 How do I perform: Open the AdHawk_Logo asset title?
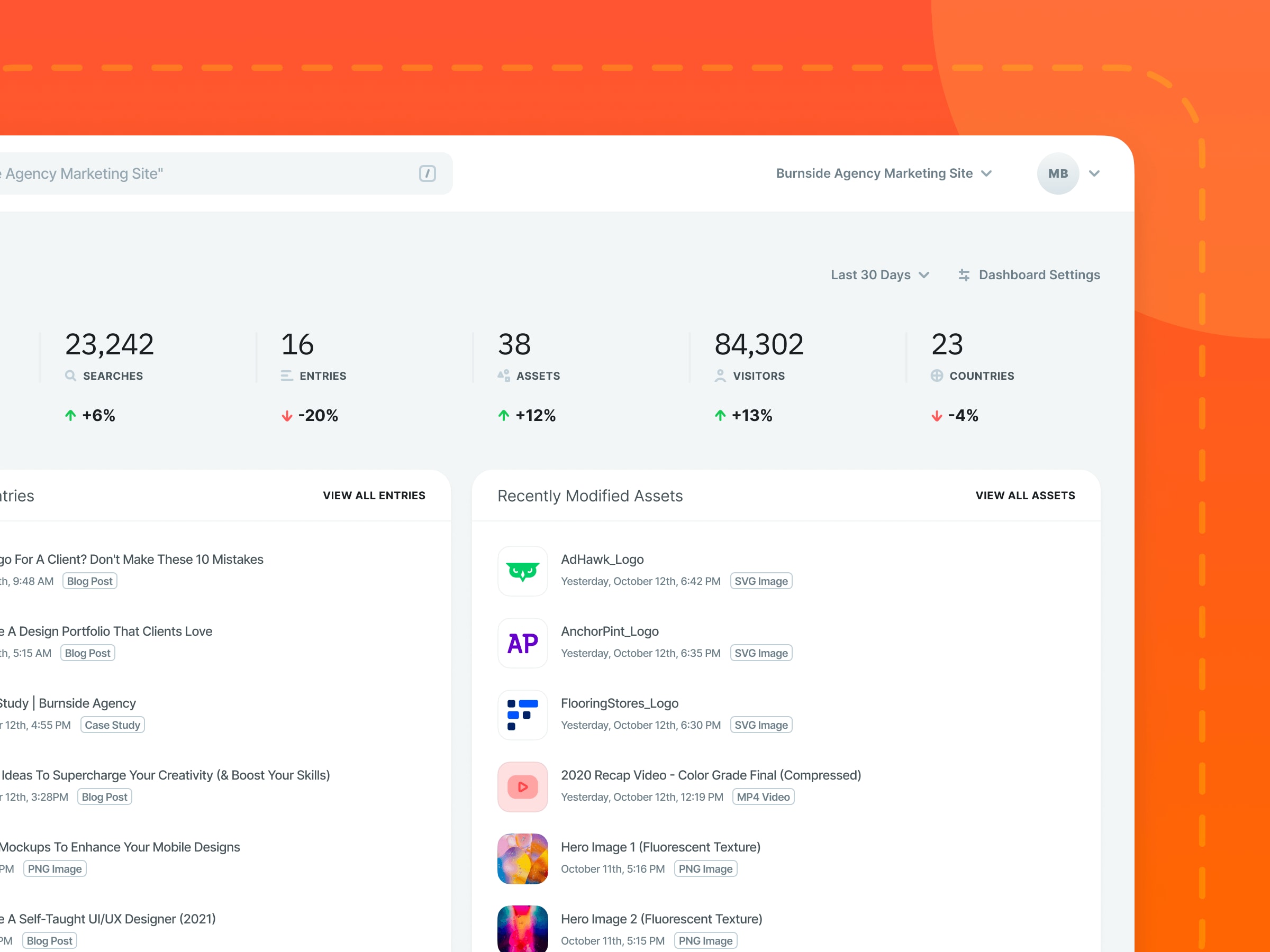pos(602,560)
